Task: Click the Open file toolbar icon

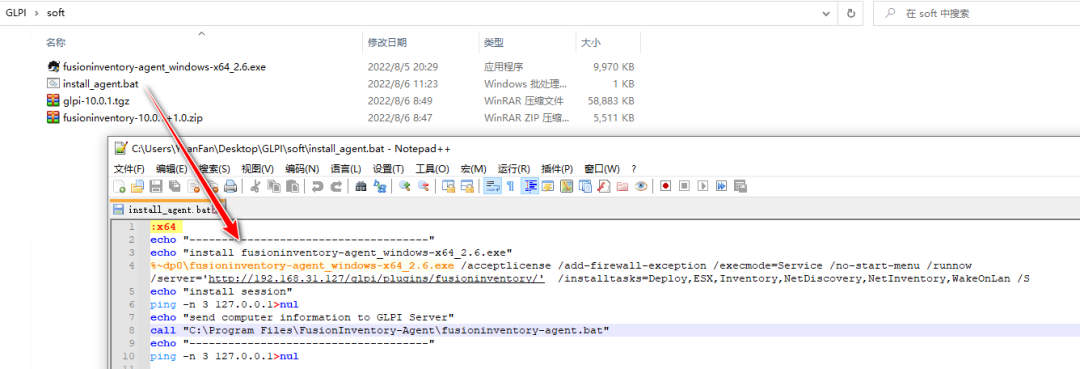Action: pos(137,186)
